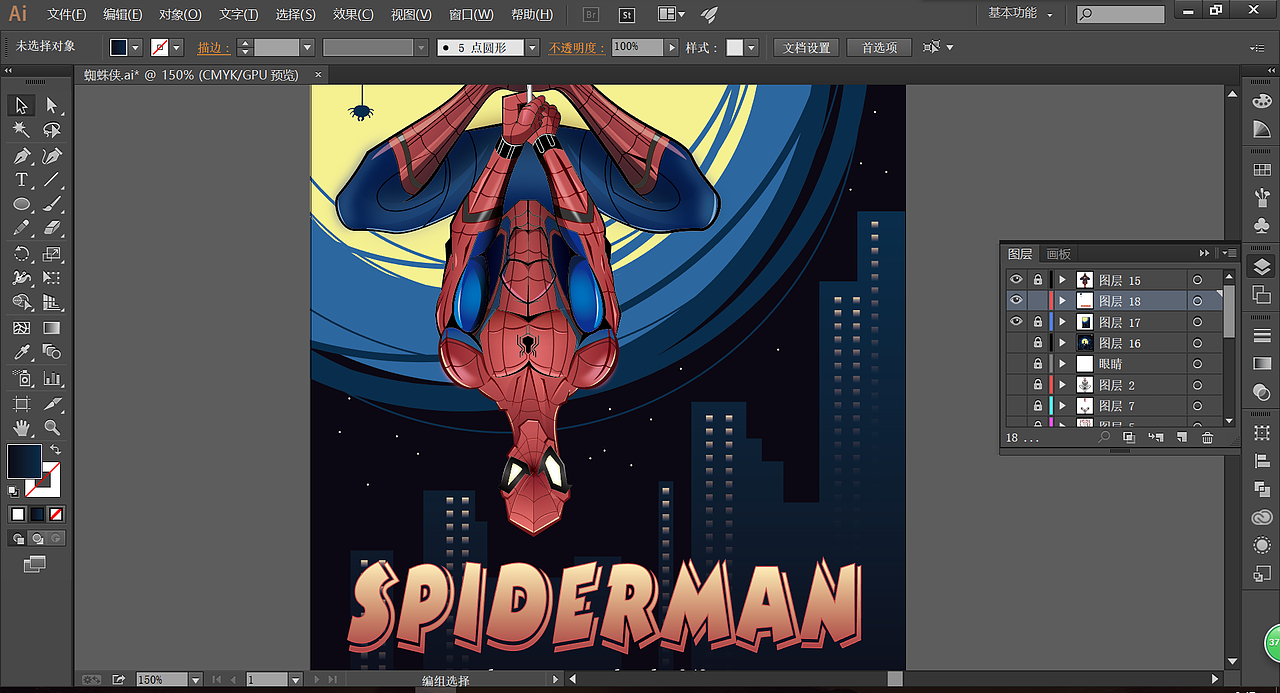Switch to the 画板 tab in the panel
This screenshot has height=693, width=1280.
pyautogui.click(x=1058, y=253)
